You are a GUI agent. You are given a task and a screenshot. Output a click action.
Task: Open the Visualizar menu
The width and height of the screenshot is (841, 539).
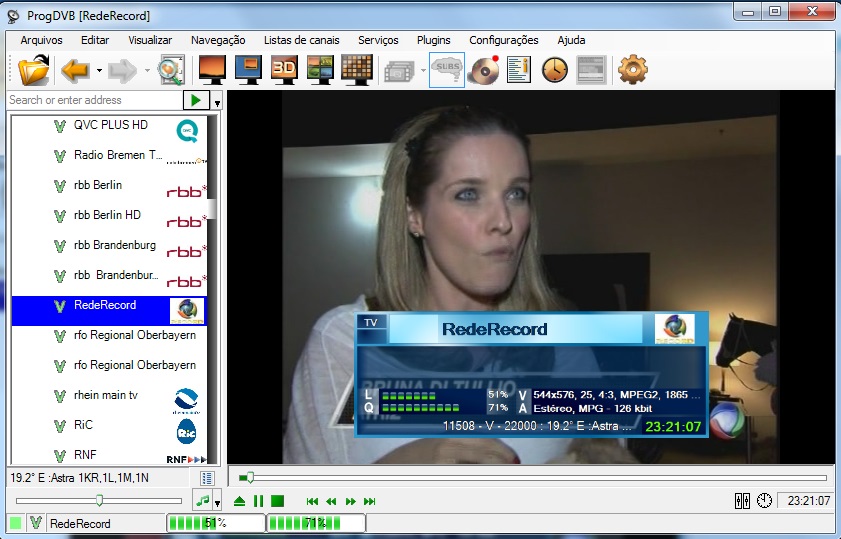[x=150, y=40]
